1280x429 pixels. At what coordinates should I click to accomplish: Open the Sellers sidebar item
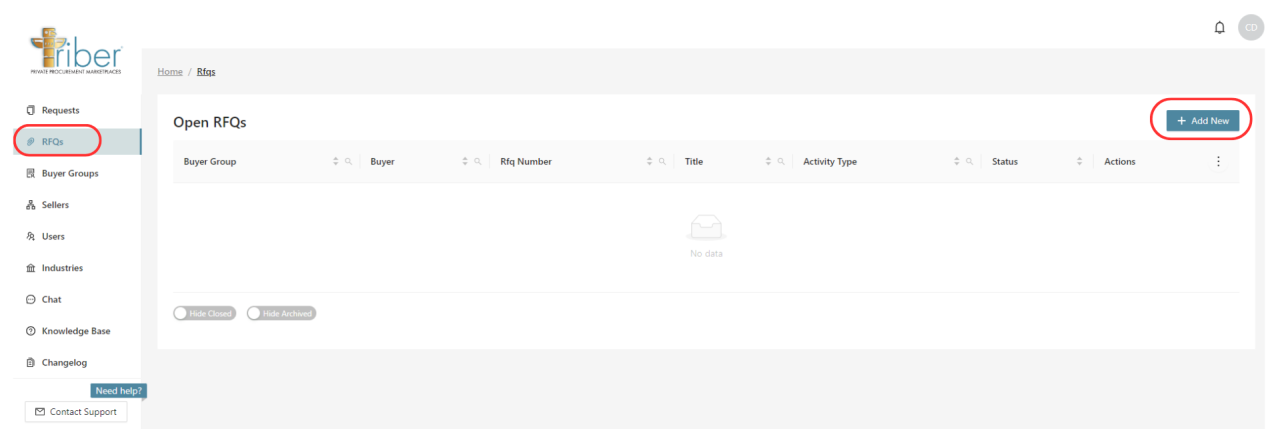click(55, 205)
